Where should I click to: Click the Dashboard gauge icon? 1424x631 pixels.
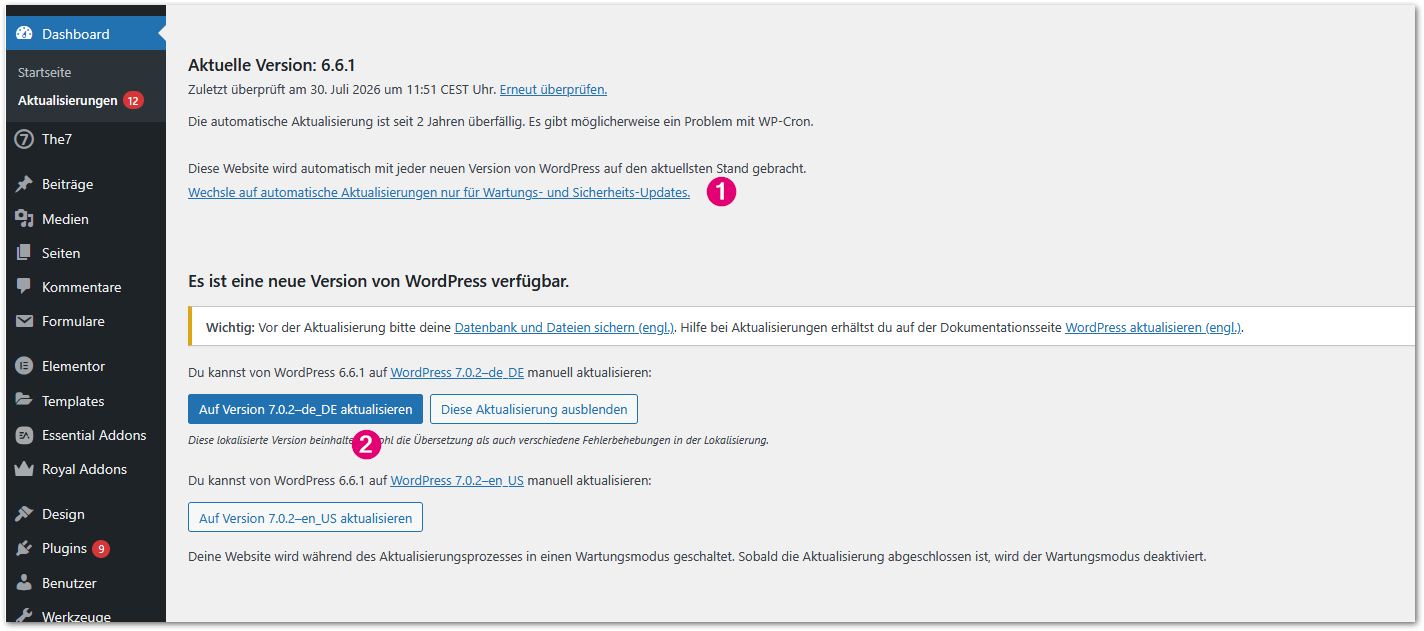[x=24, y=34]
